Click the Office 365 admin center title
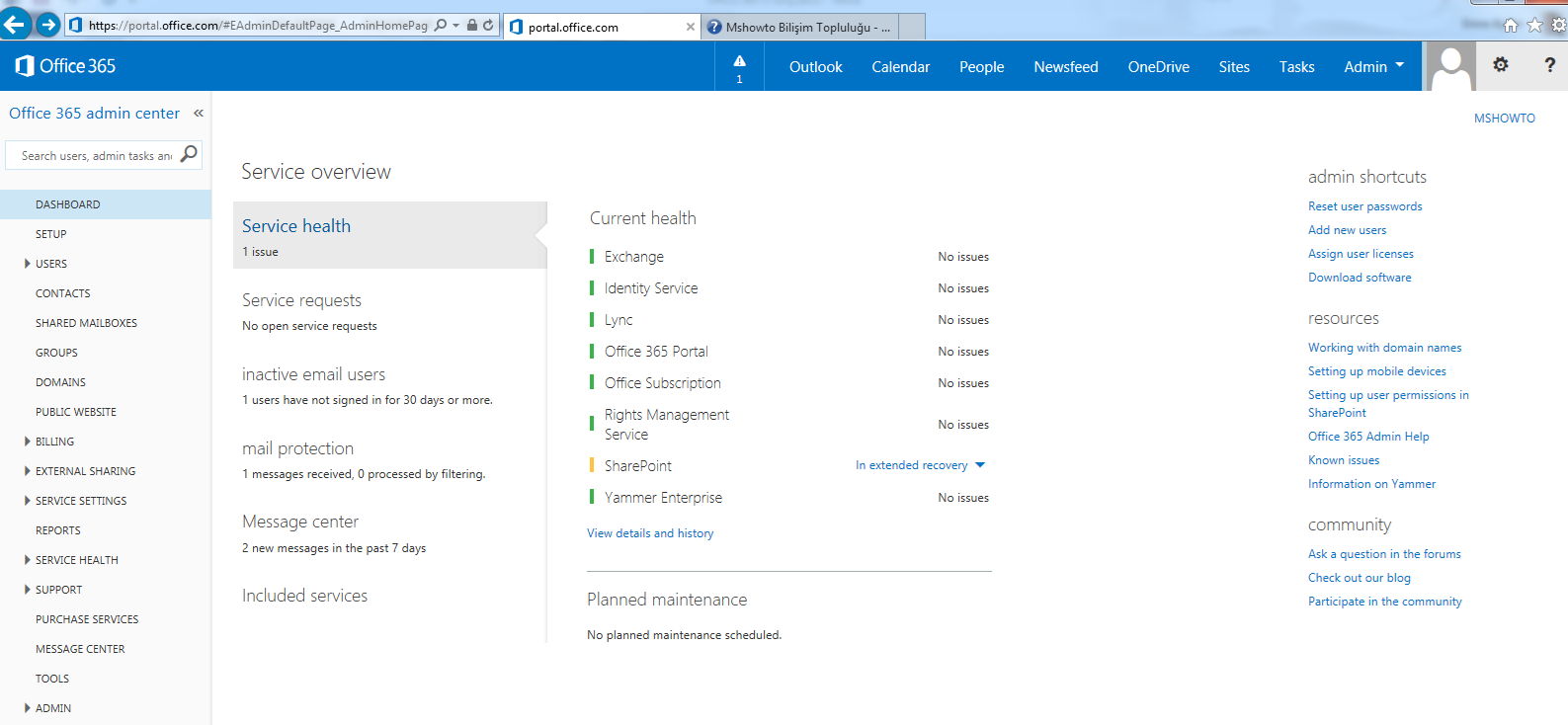The height and width of the screenshot is (725, 1568). point(95,114)
